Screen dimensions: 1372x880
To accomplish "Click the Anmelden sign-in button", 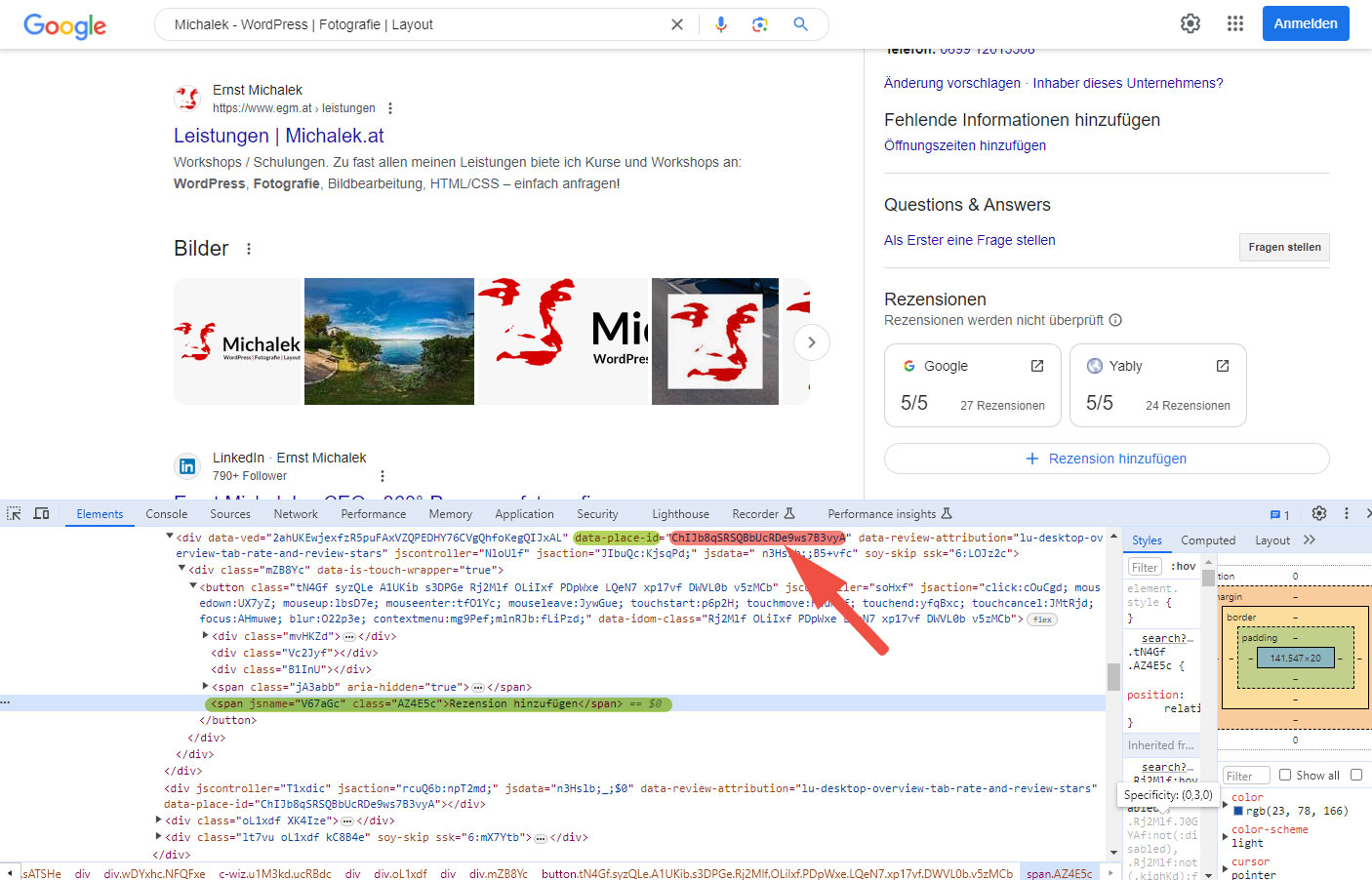I will point(1306,23).
